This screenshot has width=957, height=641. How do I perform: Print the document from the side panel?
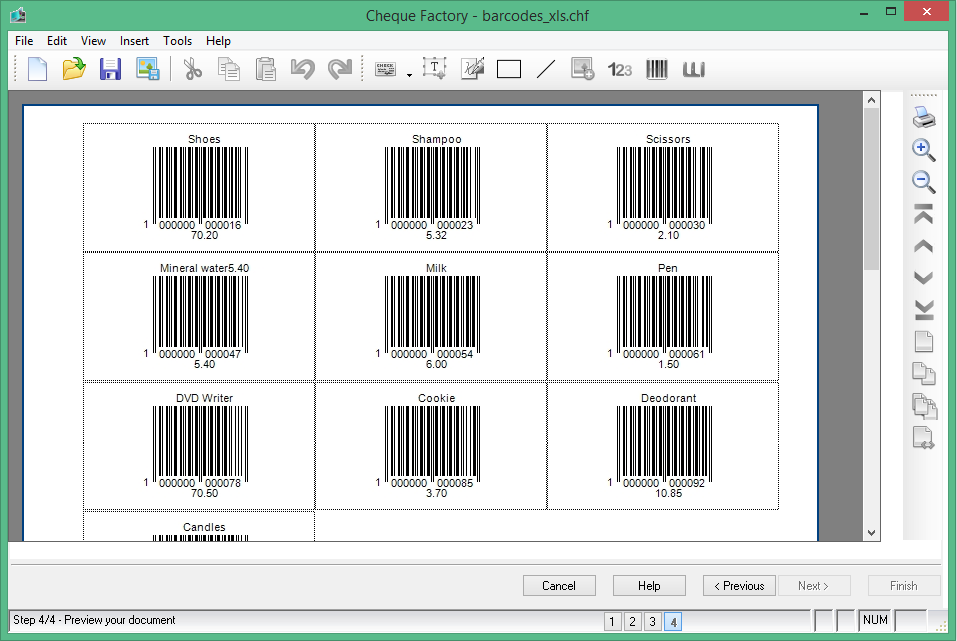pos(923,117)
